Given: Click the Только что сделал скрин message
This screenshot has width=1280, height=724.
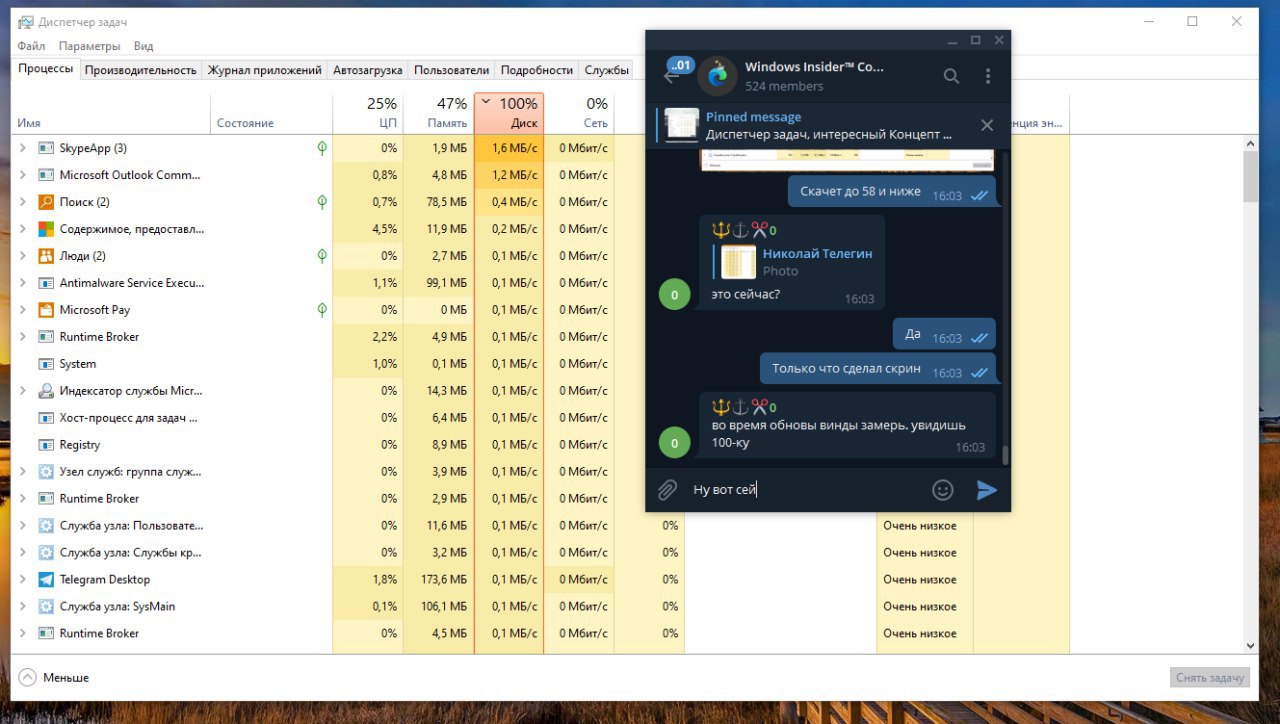Looking at the screenshot, I should pos(878,369).
